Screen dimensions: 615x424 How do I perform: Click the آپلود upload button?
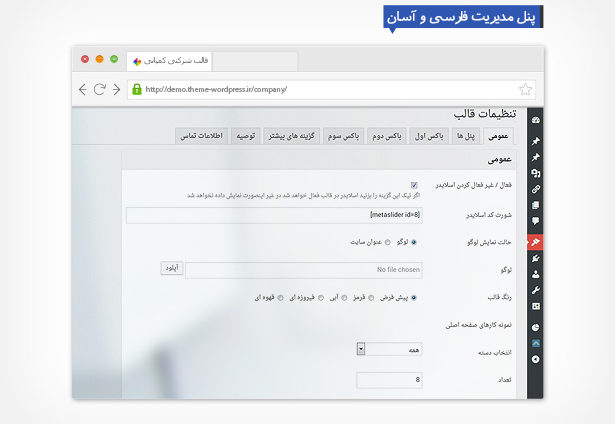click(171, 268)
